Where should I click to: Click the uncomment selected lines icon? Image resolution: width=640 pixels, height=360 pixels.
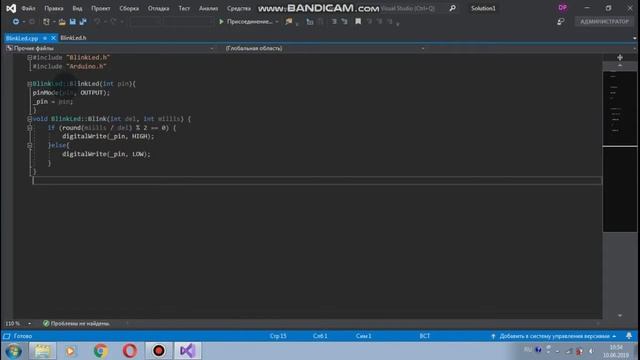click(344, 22)
